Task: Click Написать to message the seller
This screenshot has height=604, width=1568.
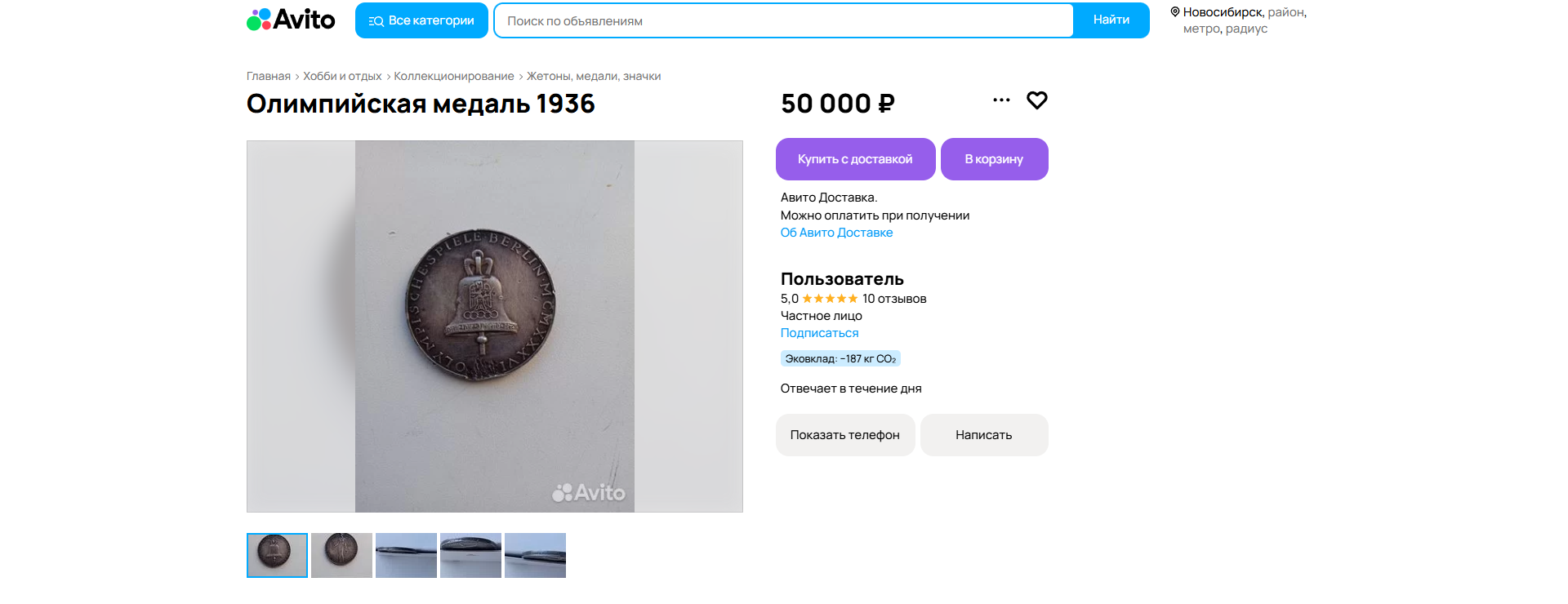Action: click(983, 435)
